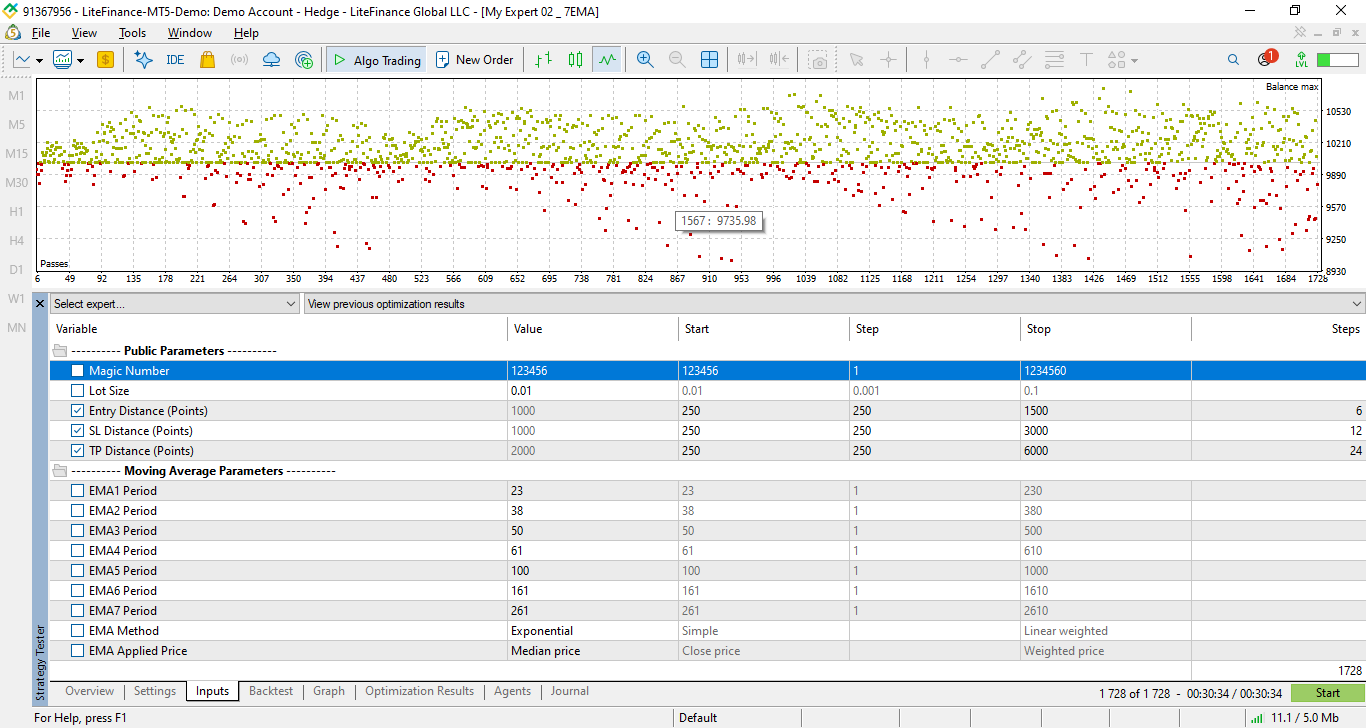Uncheck Entry Distance (Points) checkbox

click(x=78, y=411)
